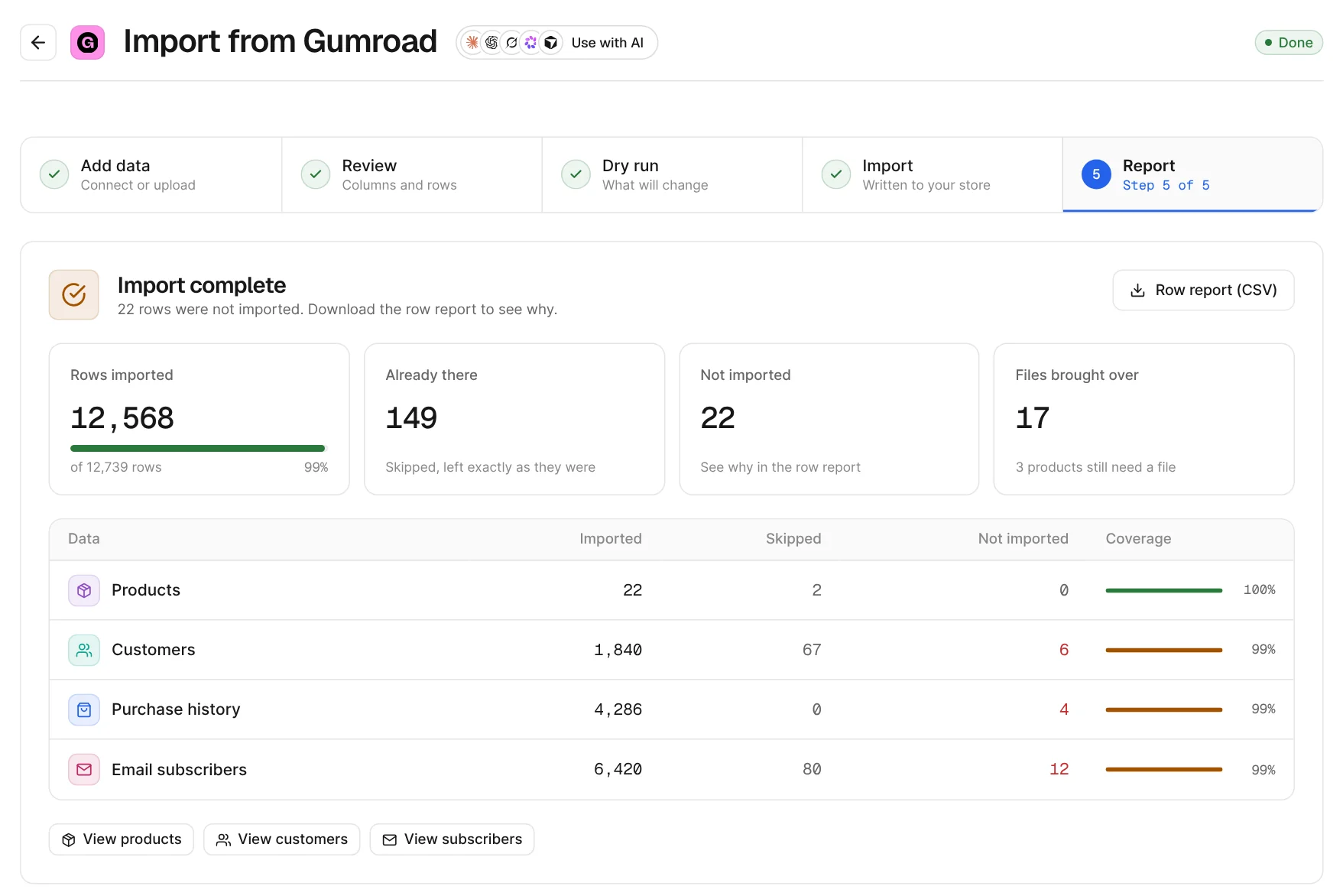
Task: Click the Done status badge
Action: tap(1288, 43)
